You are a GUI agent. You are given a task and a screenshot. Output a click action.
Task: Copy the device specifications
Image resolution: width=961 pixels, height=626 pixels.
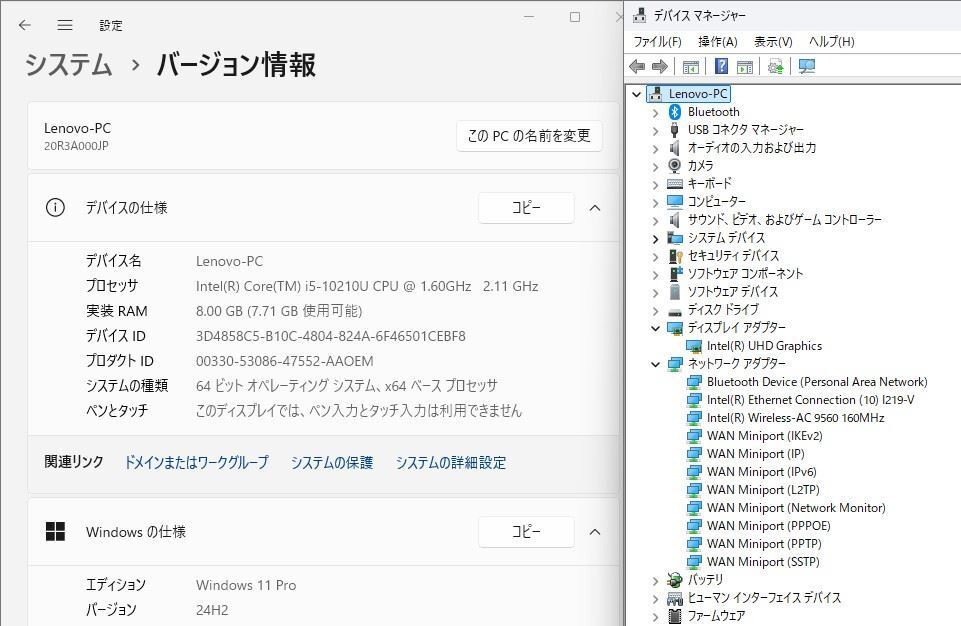[x=526, y=207]
